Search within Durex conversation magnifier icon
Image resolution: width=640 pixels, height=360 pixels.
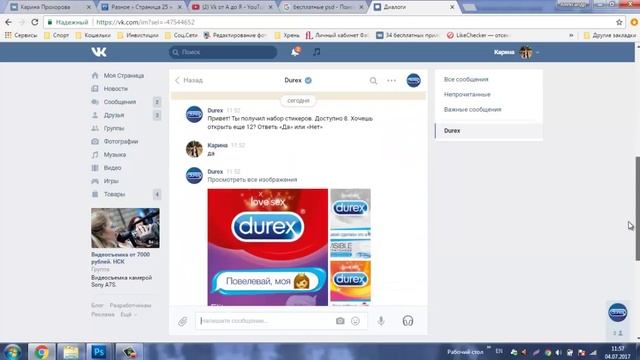[373, 80]
